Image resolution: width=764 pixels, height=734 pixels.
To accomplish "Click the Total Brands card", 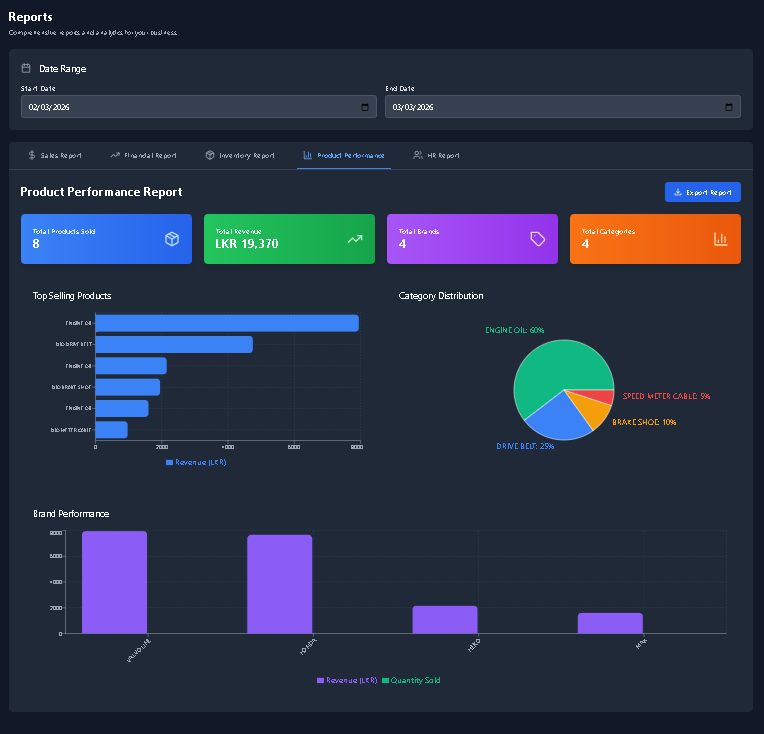I will tap(472, 239).
